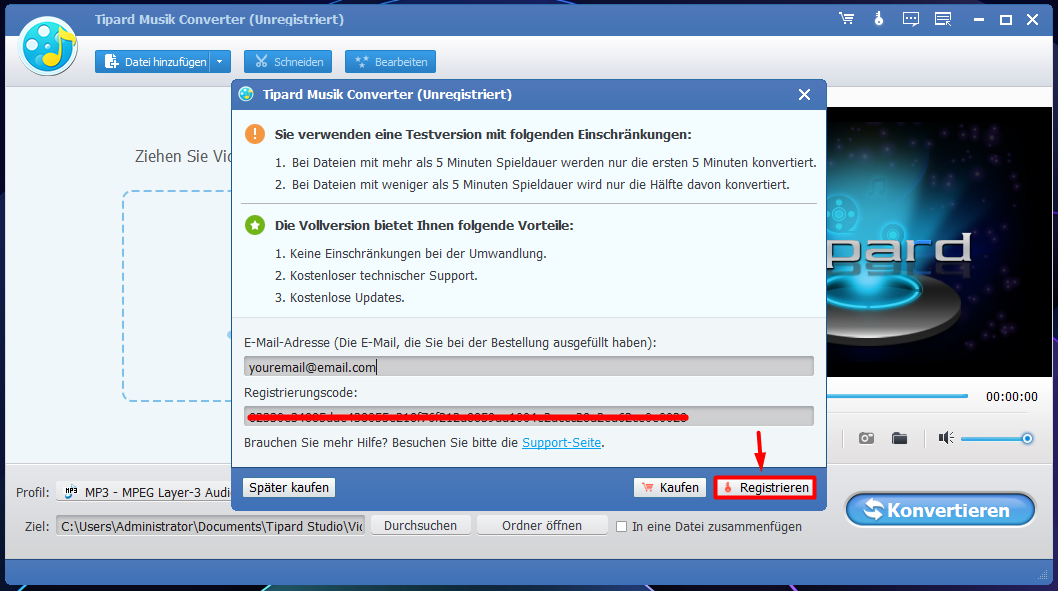This screenshot has height=591, width=1058.
Task: Click text 'Kostenlose Updates.'
Action: [x=347, y=298]
